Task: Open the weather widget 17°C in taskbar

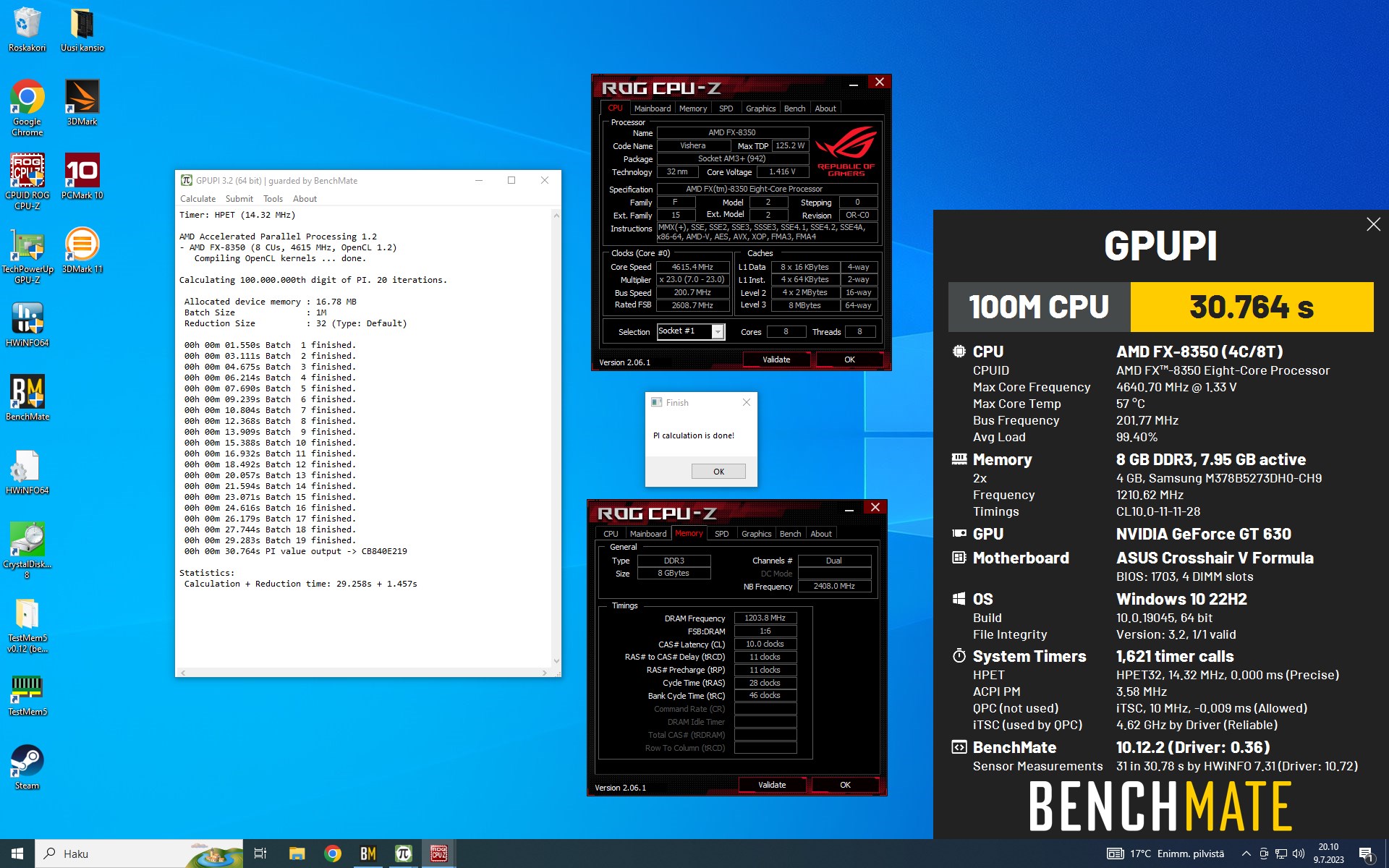Action: pos(1165,854)
